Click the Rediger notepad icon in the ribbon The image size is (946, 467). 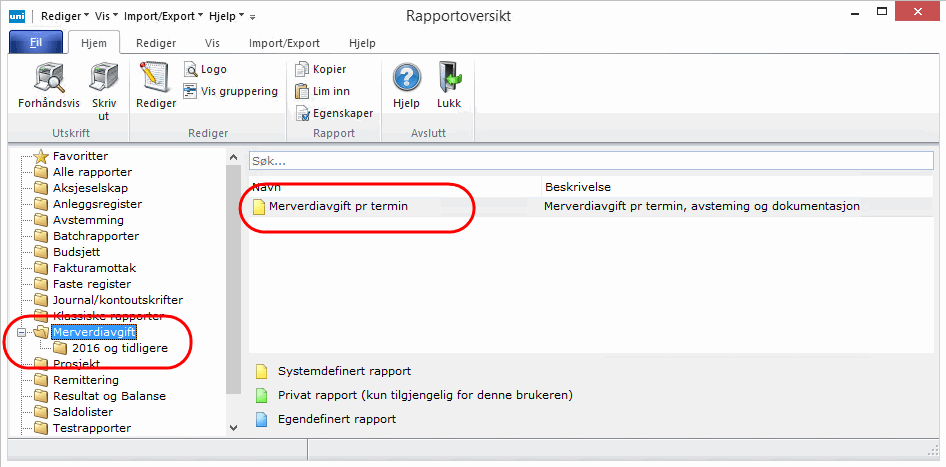click(x=156, y=78)
